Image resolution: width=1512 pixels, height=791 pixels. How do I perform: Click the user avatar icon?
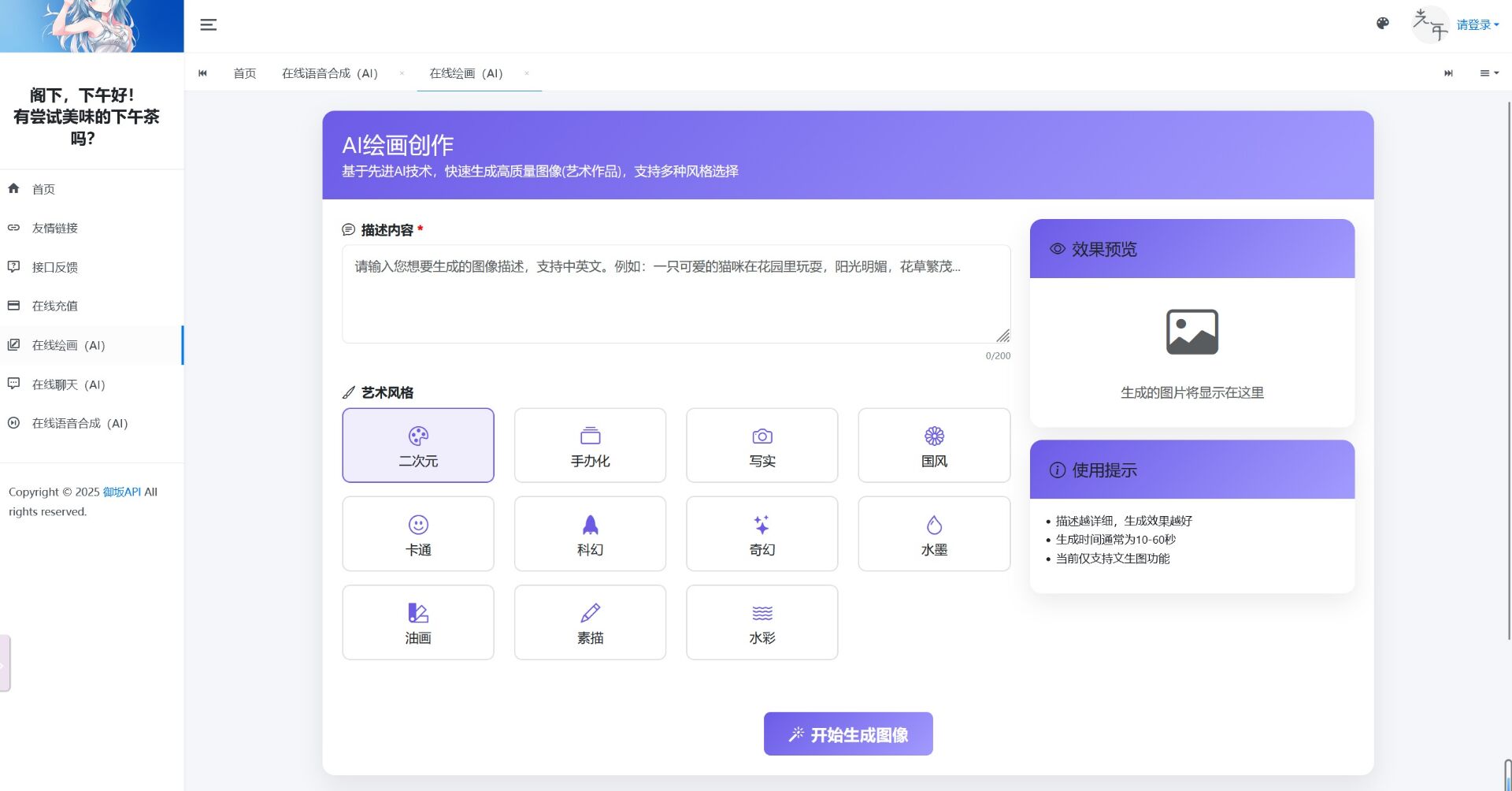(x=1430, y=24)
